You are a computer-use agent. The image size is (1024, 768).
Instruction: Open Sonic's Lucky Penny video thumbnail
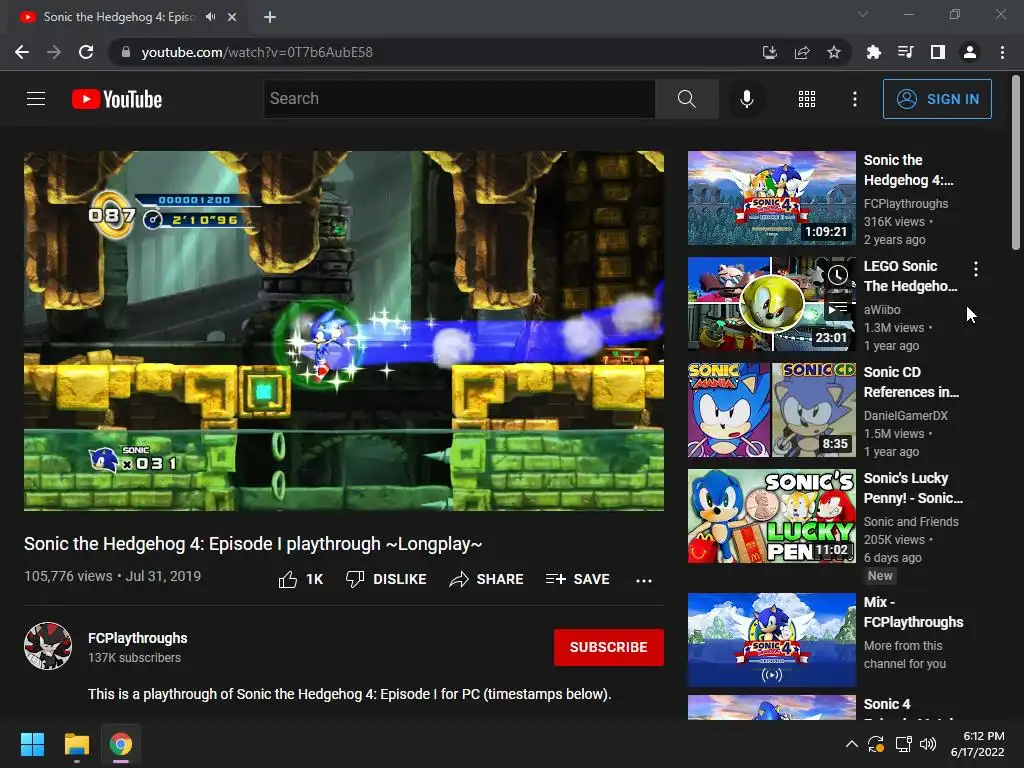click(771, 516)
